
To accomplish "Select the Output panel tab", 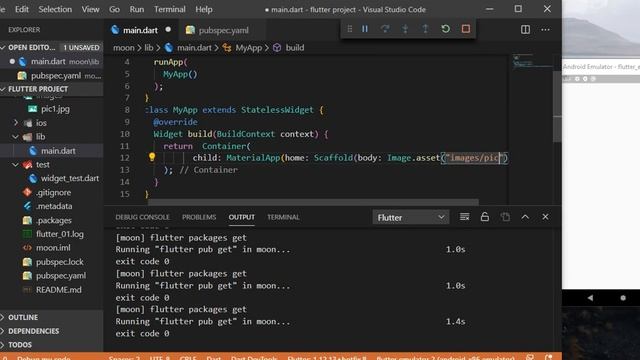I will tap(242, 217).
